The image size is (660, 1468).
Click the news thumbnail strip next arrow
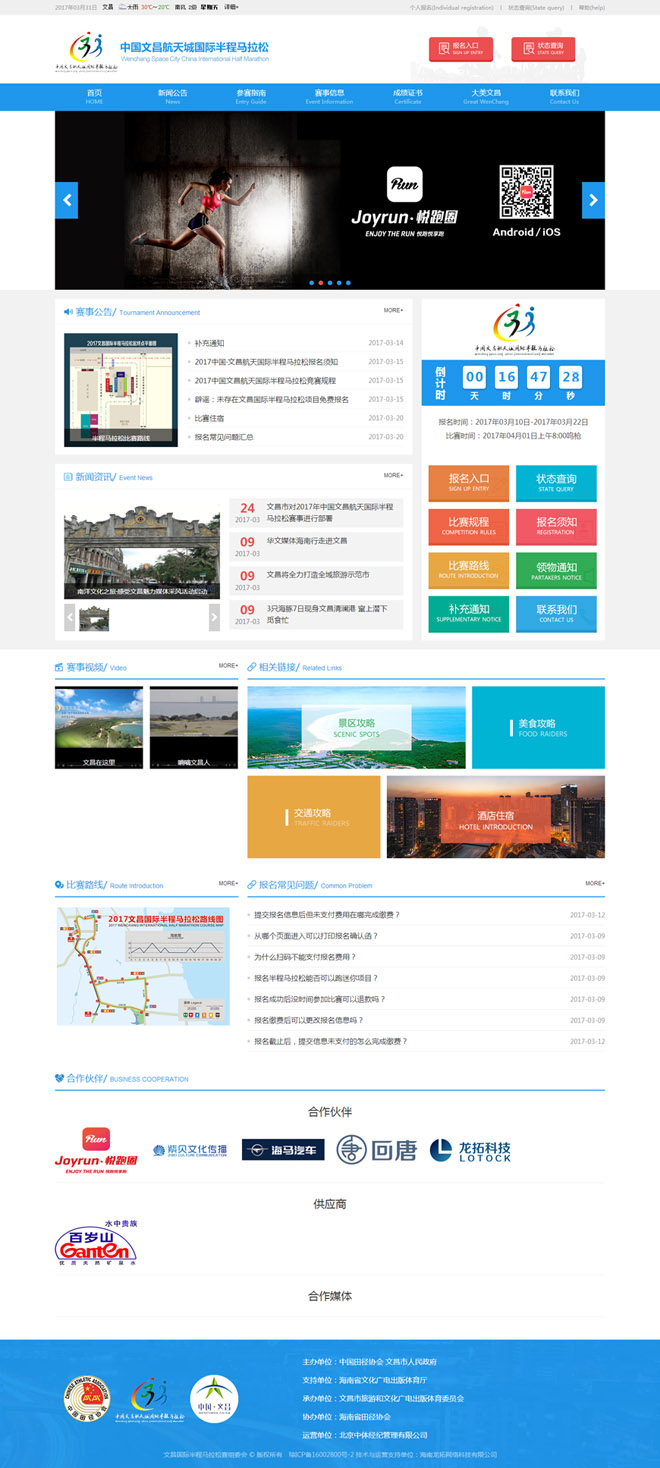[x=214, y=618]
